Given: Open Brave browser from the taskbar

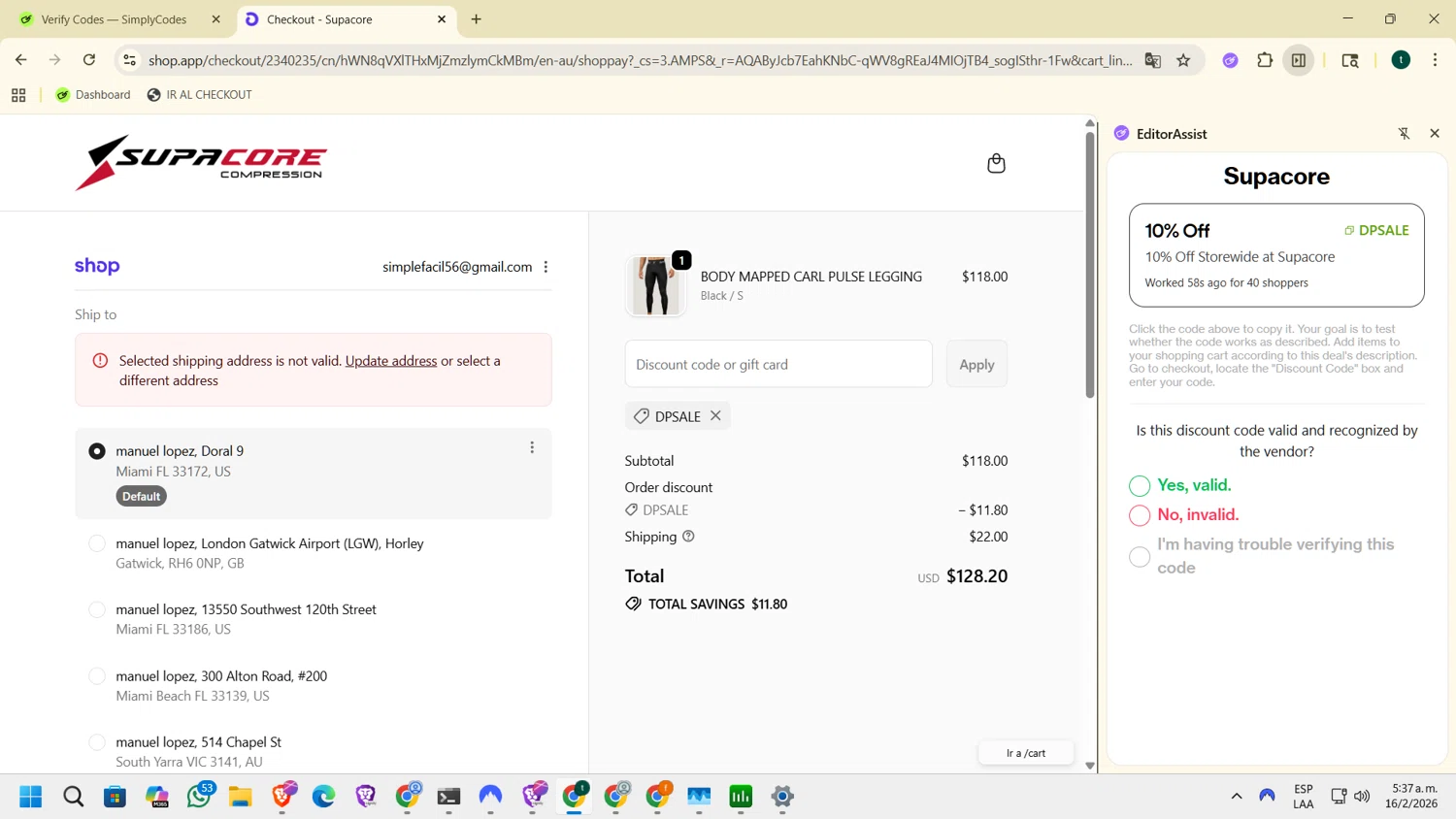Looking at the screenshot, I should 283,797.
